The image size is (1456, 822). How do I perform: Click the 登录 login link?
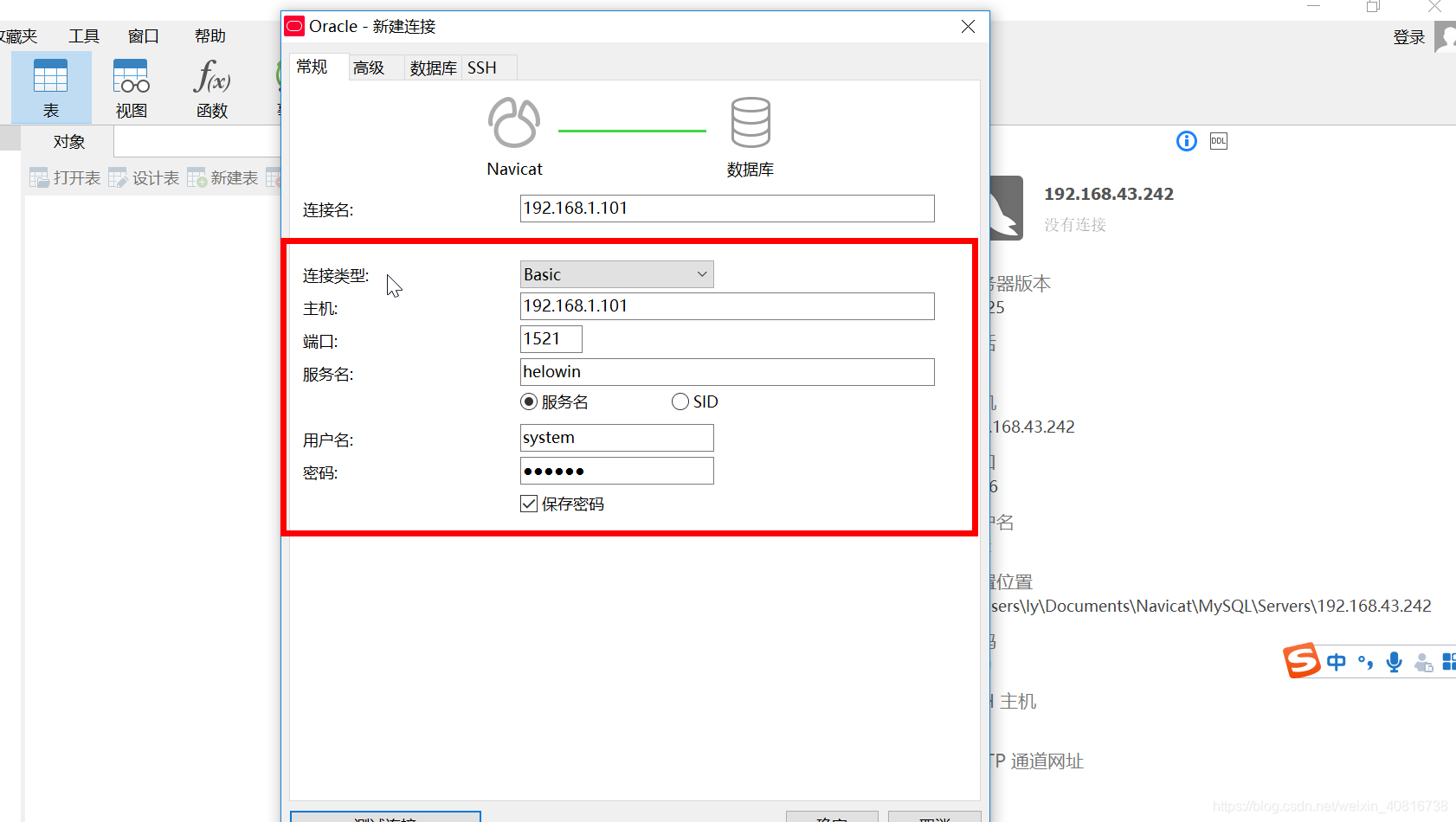point(1409,37)
